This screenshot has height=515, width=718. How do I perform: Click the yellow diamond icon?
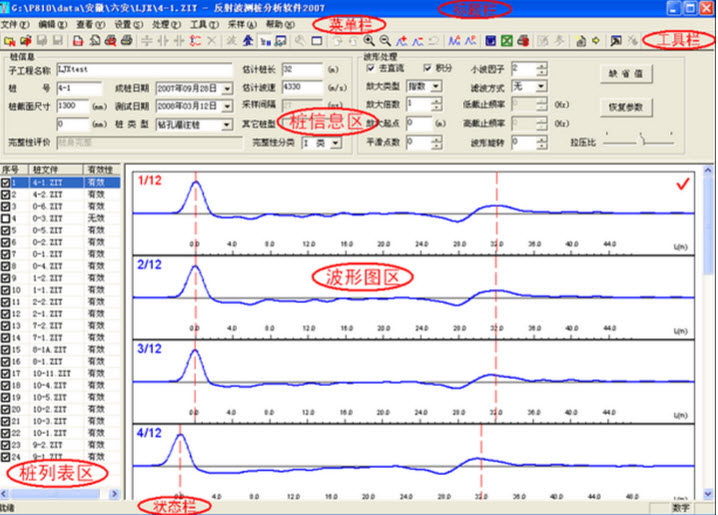pos(596,41)
